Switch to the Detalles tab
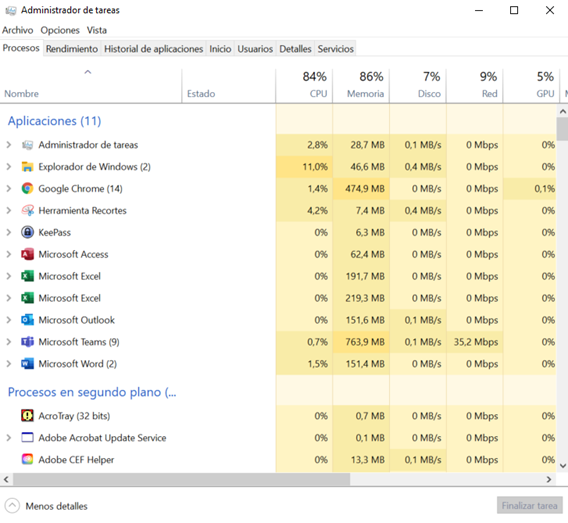This screenshot has width=568, height=523. pyautogui.click(x=295, y=49)
